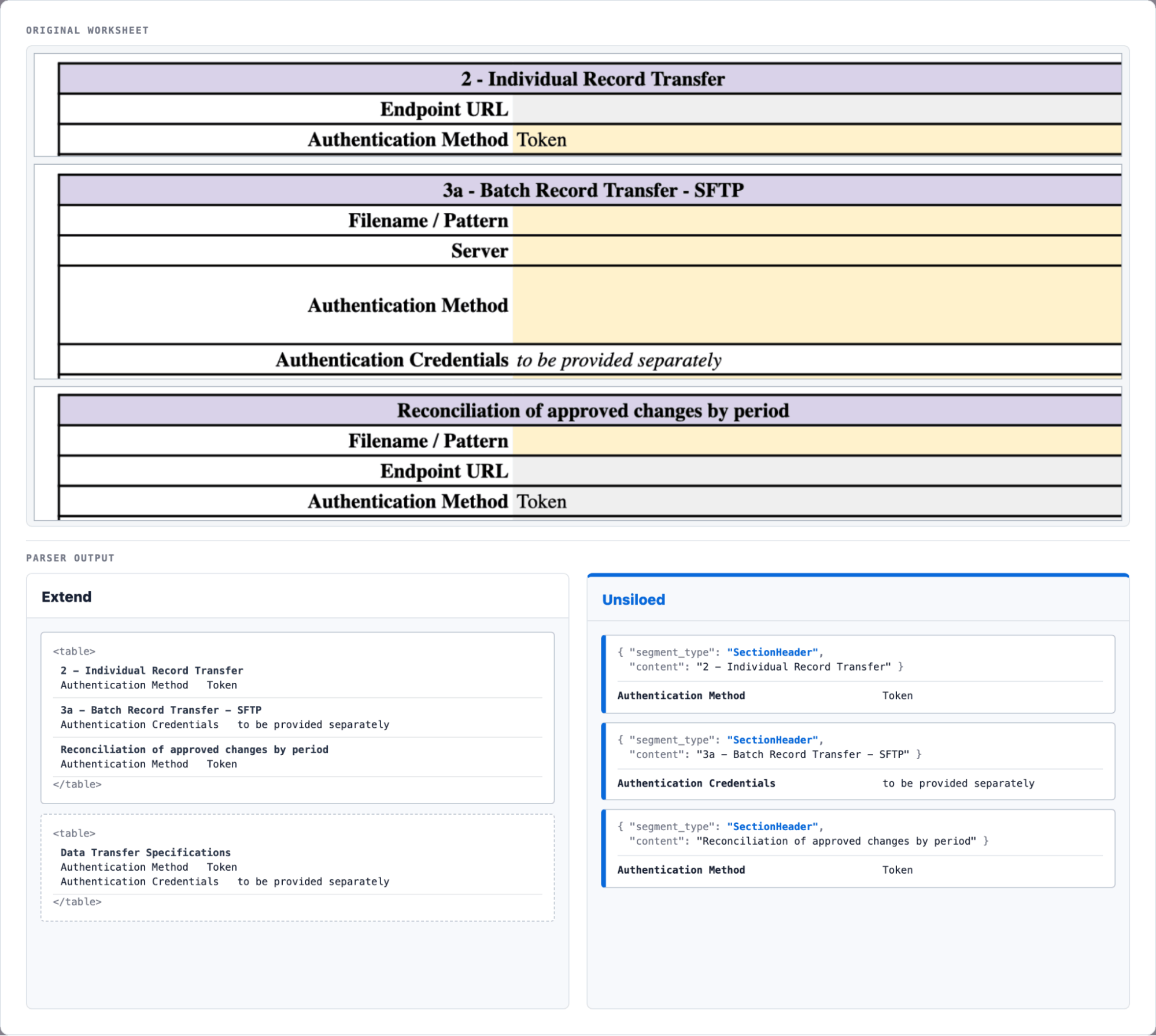Screen dimensions: 1156x1036
Task: Select the 'Unsiloed' panel heading
Action: pos(634,600)
